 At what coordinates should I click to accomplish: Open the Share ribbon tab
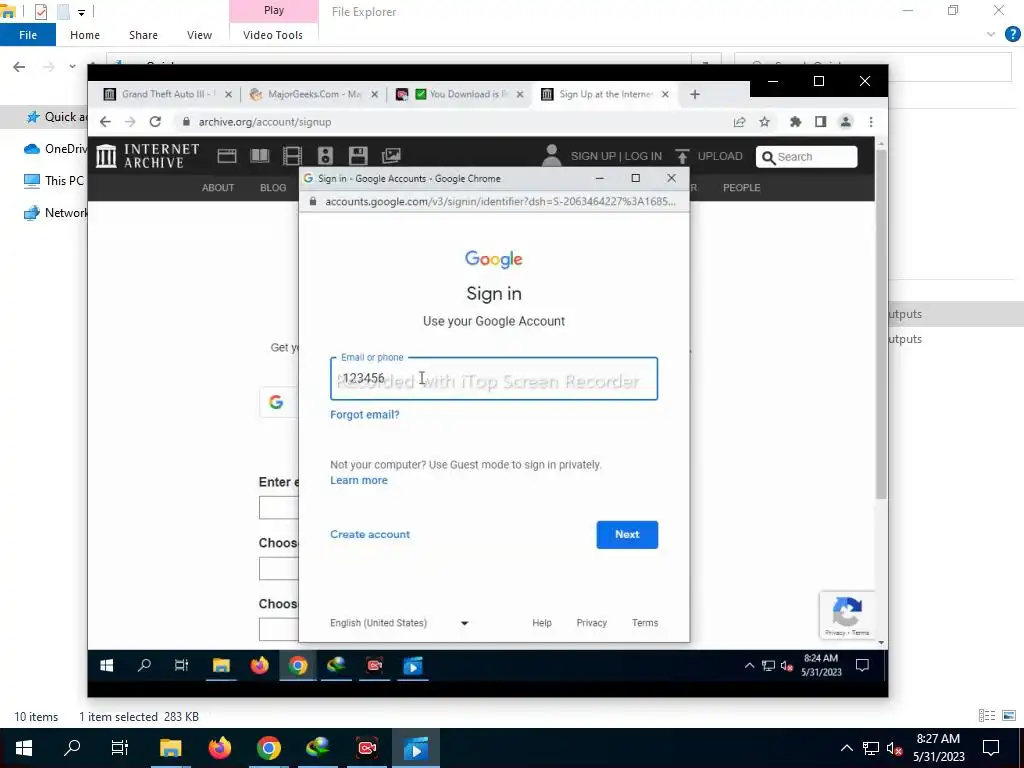143,35
